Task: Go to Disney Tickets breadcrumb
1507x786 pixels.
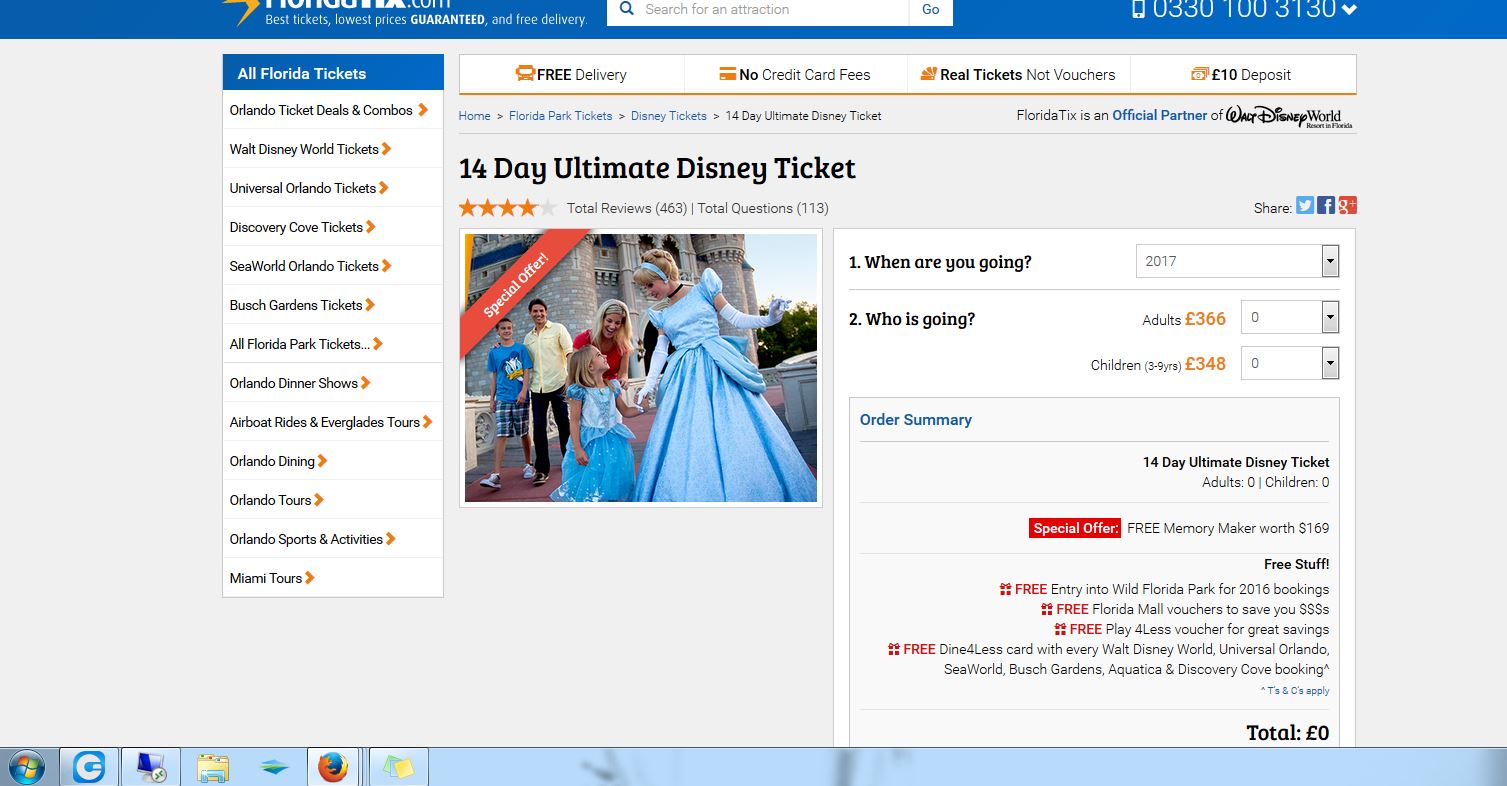Action: [669, 116]
